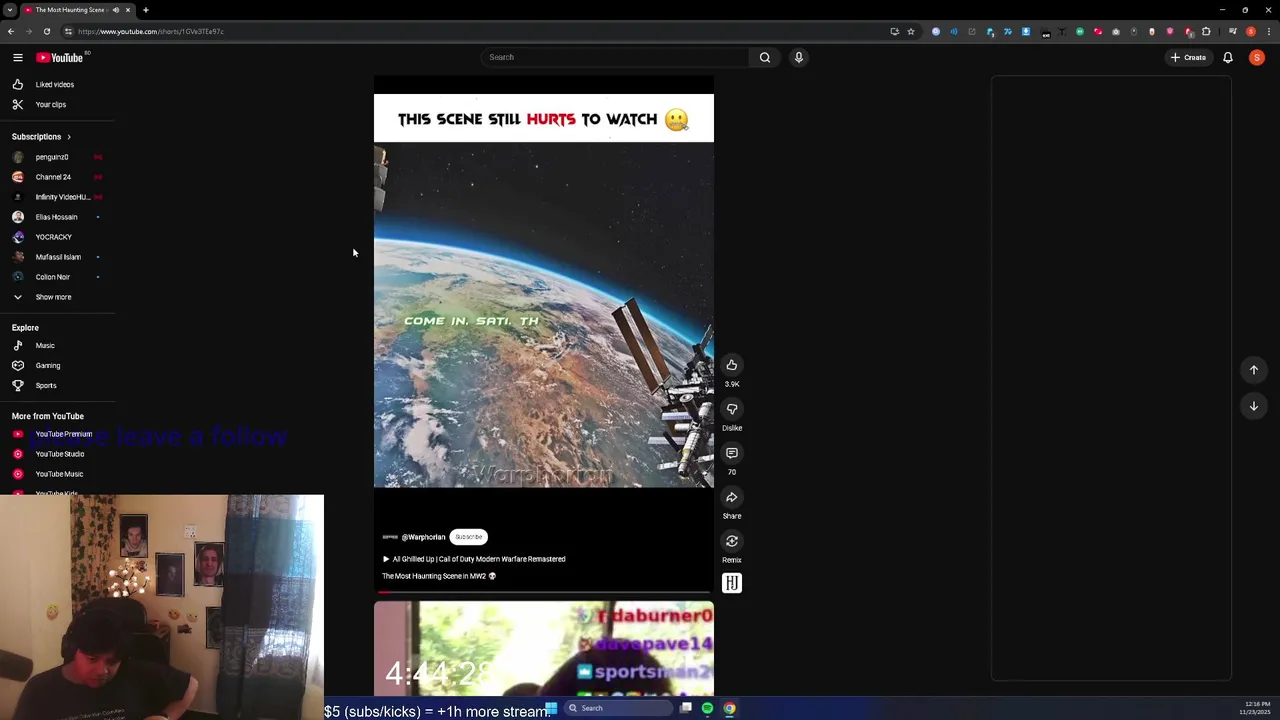Dislike the Short
The image size is (1280, 720).
coord(732,409)
